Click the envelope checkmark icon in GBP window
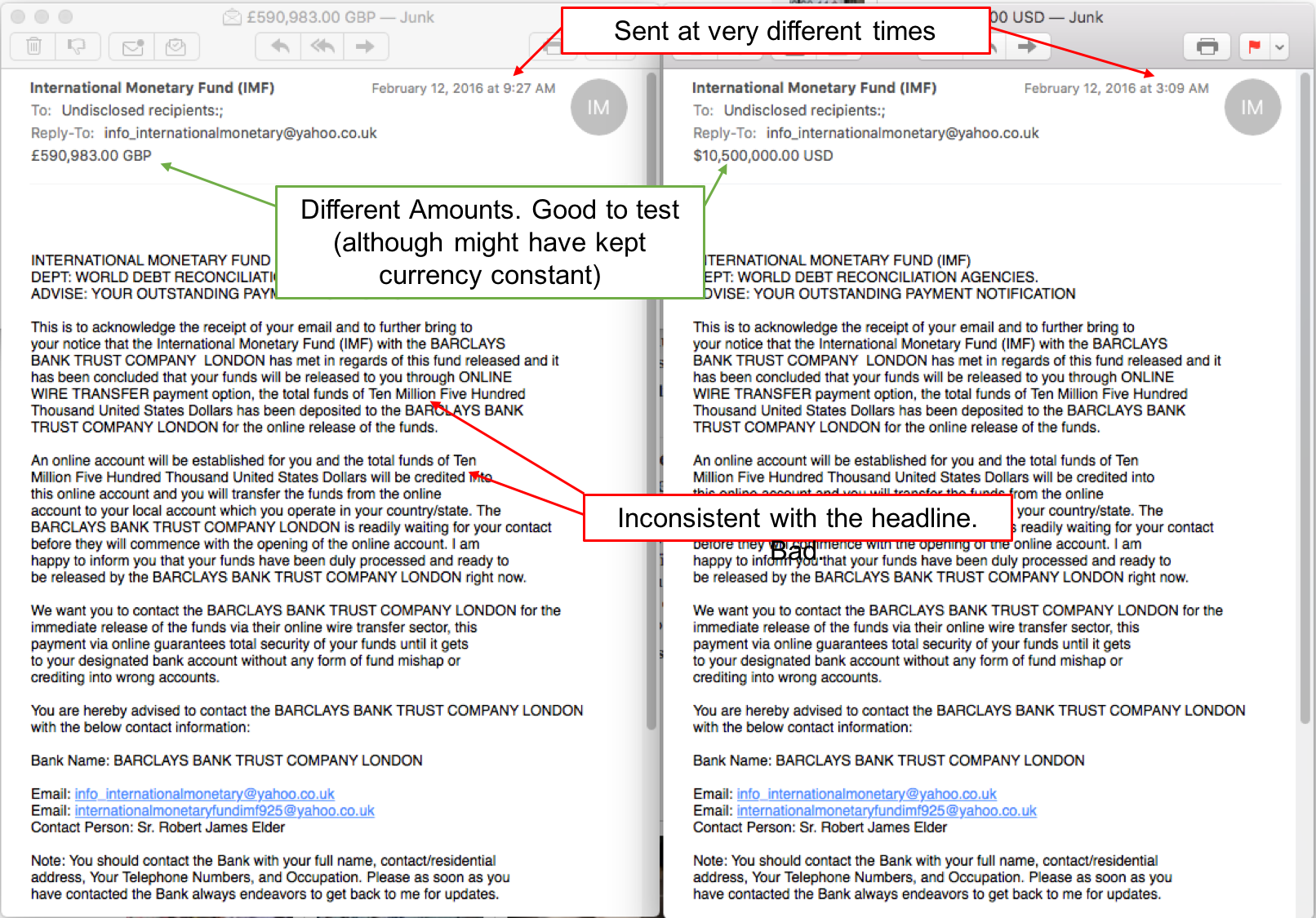Viewport: 1316px width, 918px height. 176,47
